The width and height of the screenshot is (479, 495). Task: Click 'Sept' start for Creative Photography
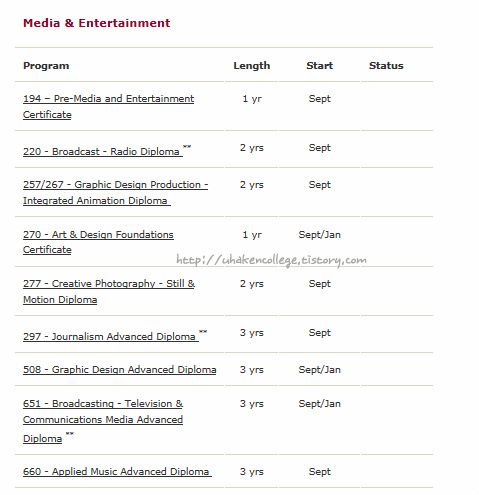[319, 284]
